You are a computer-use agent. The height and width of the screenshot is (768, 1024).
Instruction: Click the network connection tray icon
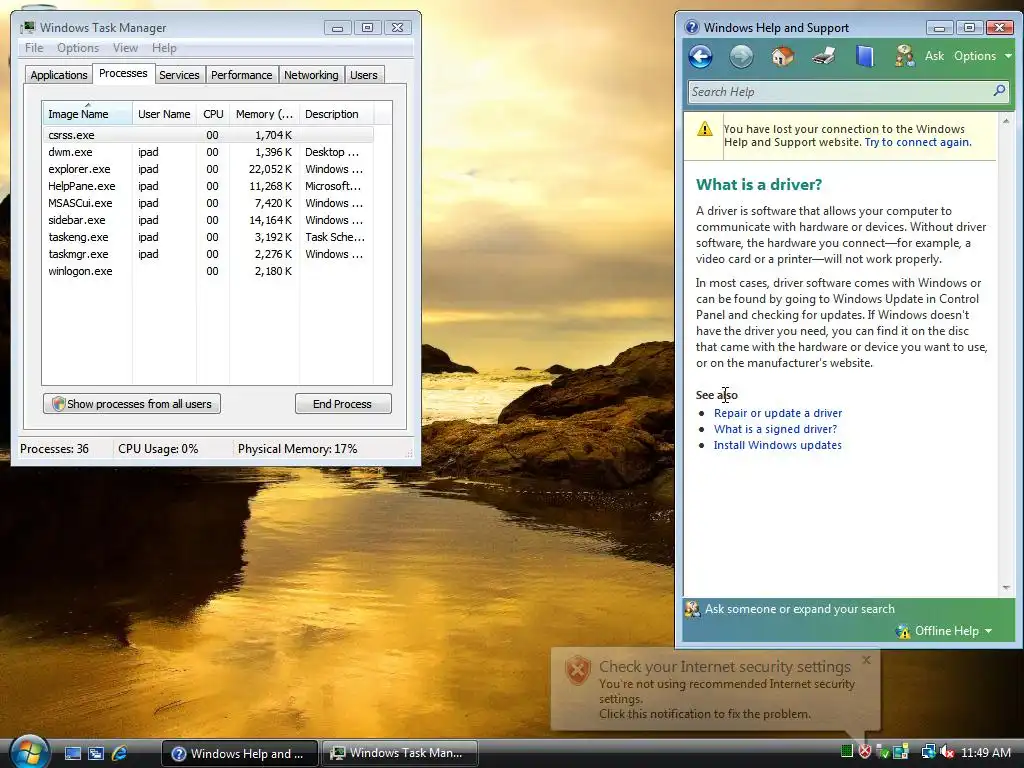point(928,752)
